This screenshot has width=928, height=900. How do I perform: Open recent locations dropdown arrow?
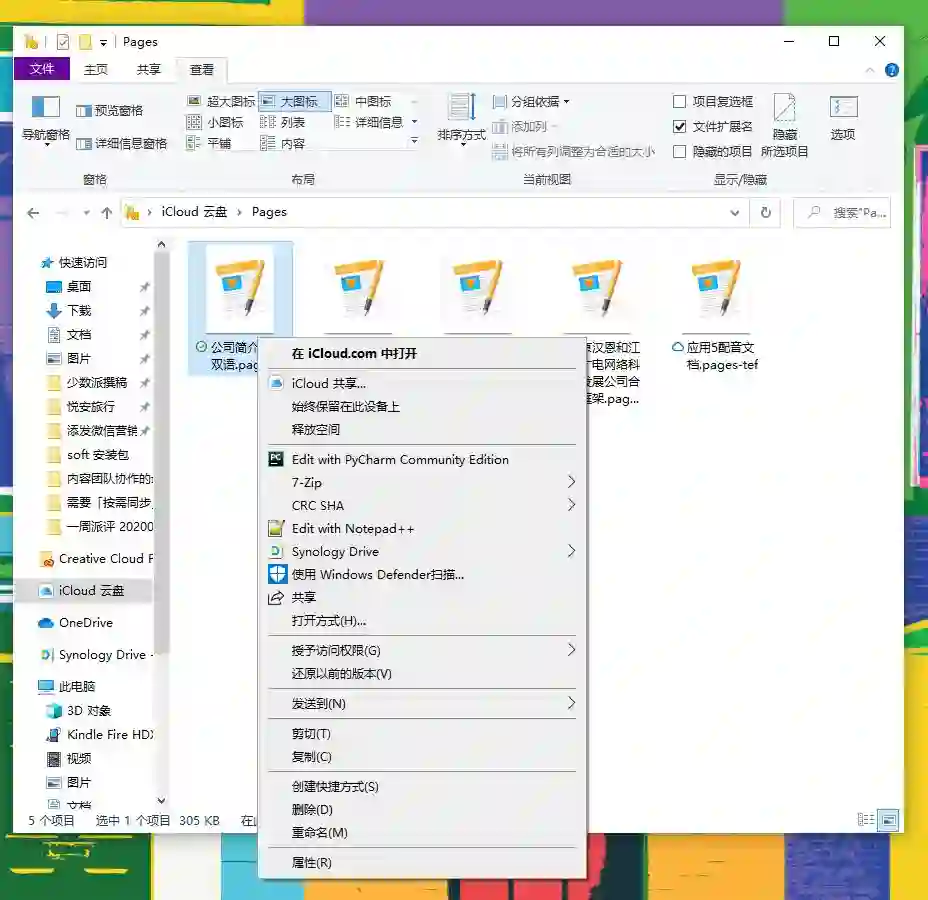coord(86,213)
